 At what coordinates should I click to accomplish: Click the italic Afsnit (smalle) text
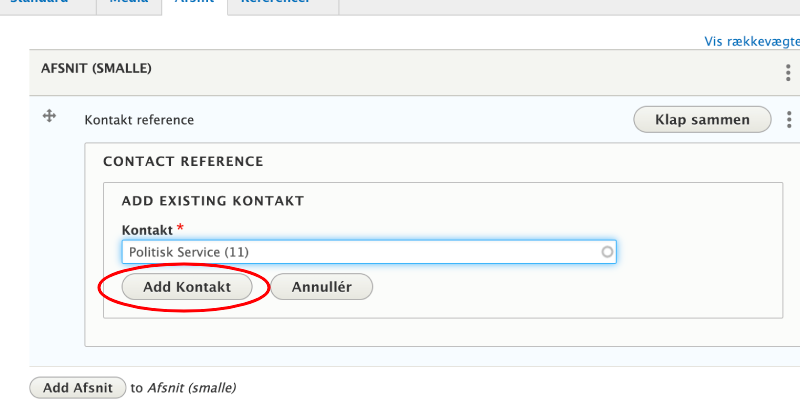tap(191, 387)
